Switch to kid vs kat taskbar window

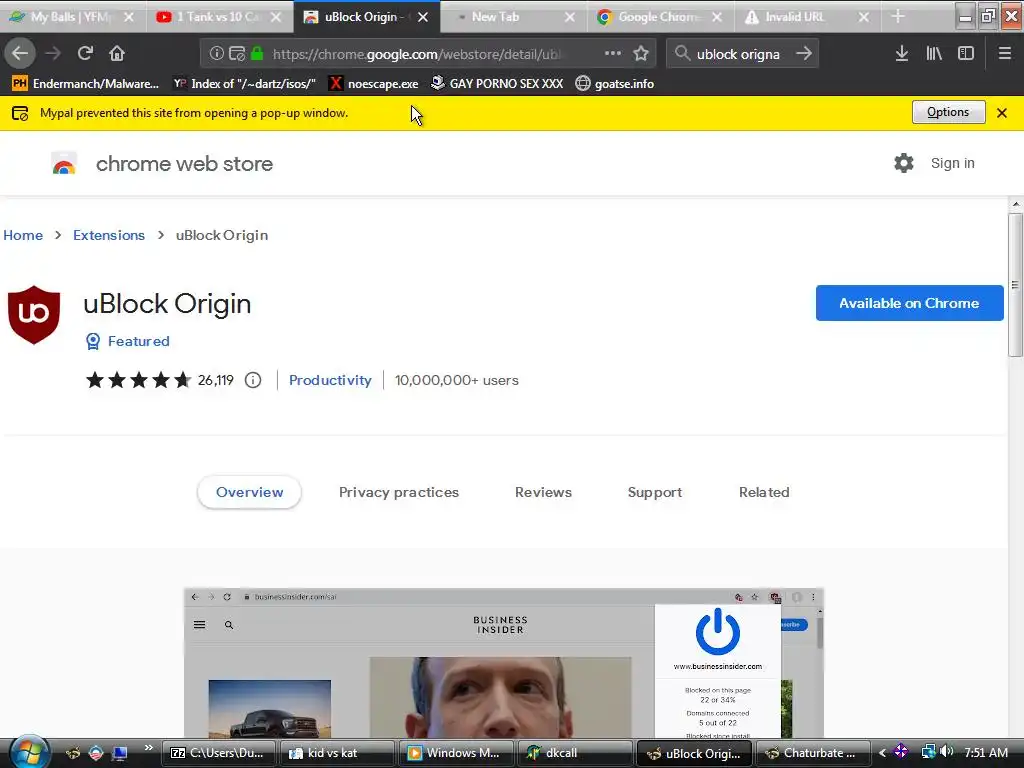[336, 753]
